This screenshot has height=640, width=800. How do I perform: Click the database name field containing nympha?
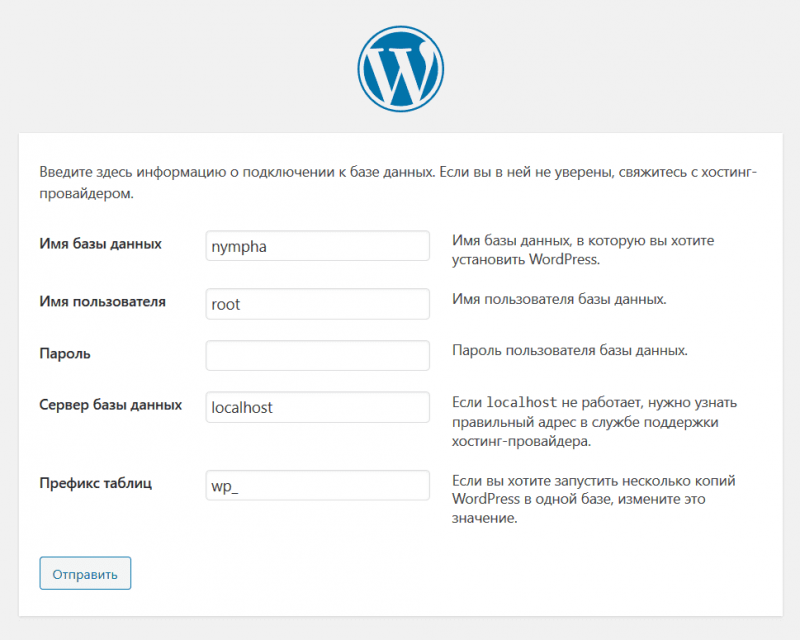point(317,246)
